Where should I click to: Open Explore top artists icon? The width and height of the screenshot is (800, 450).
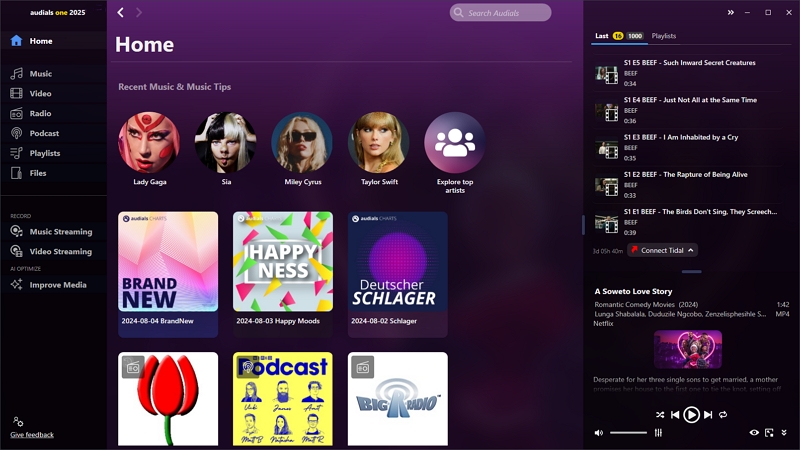coord(455,142)
